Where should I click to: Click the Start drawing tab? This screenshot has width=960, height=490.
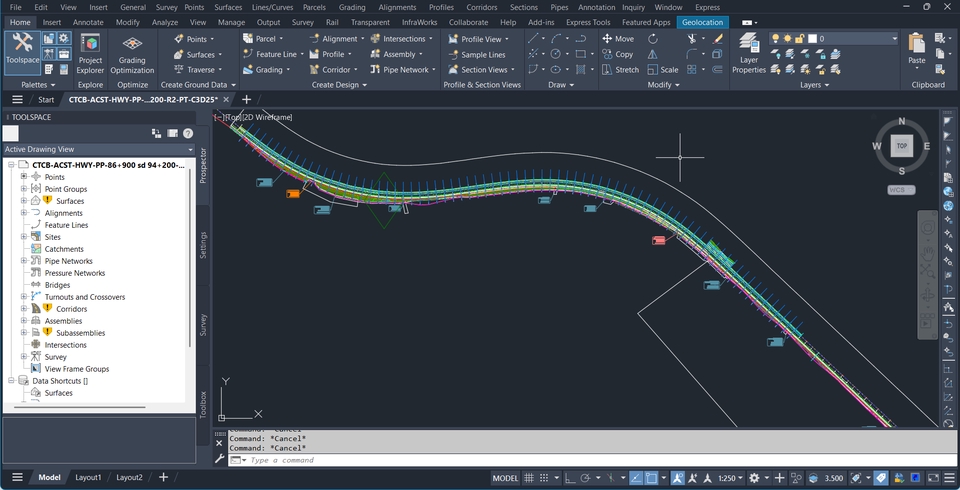46,100
